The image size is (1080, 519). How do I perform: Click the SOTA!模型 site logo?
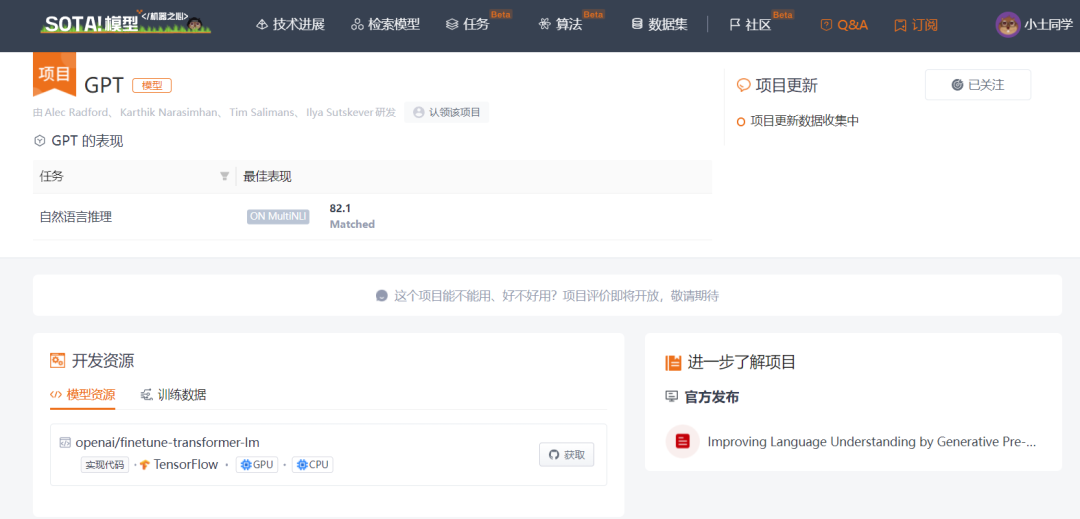click(x=127, y=23)
